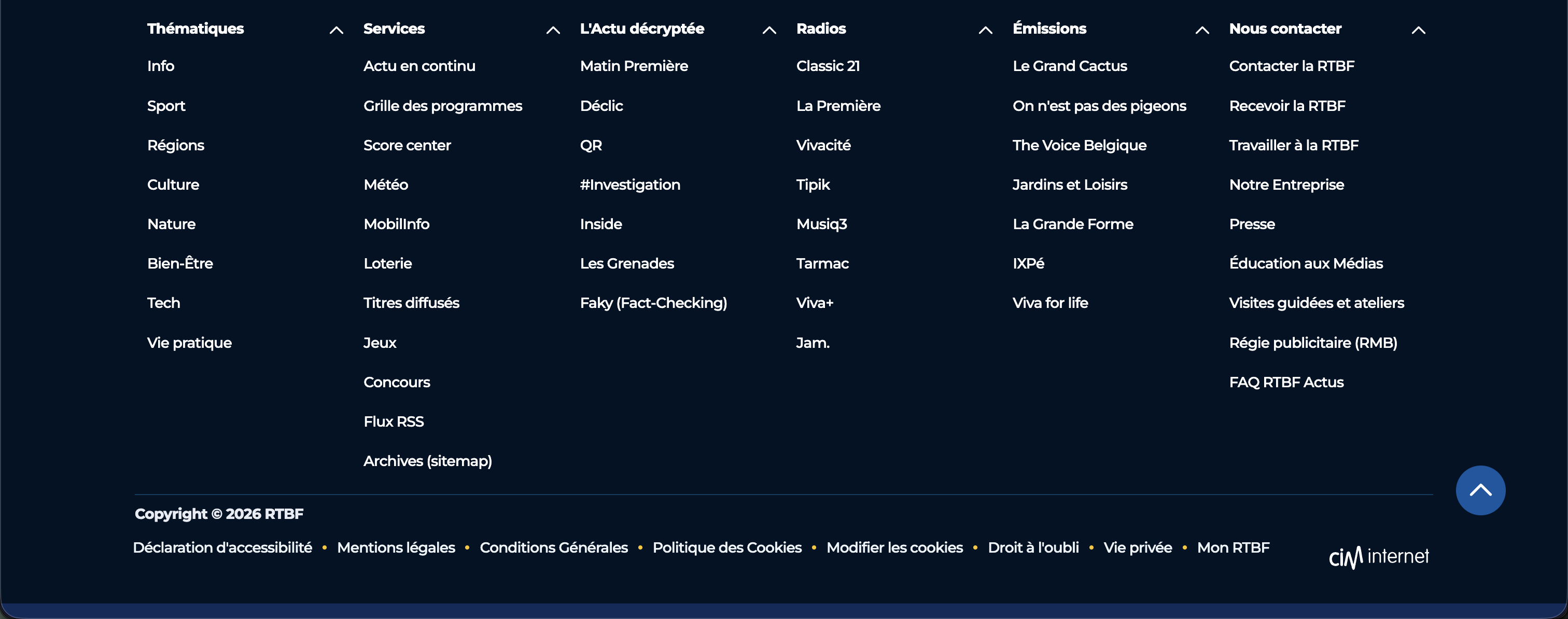1568x619 pixels.
Task: Go to Vie pratique
Action: [189, 343]
